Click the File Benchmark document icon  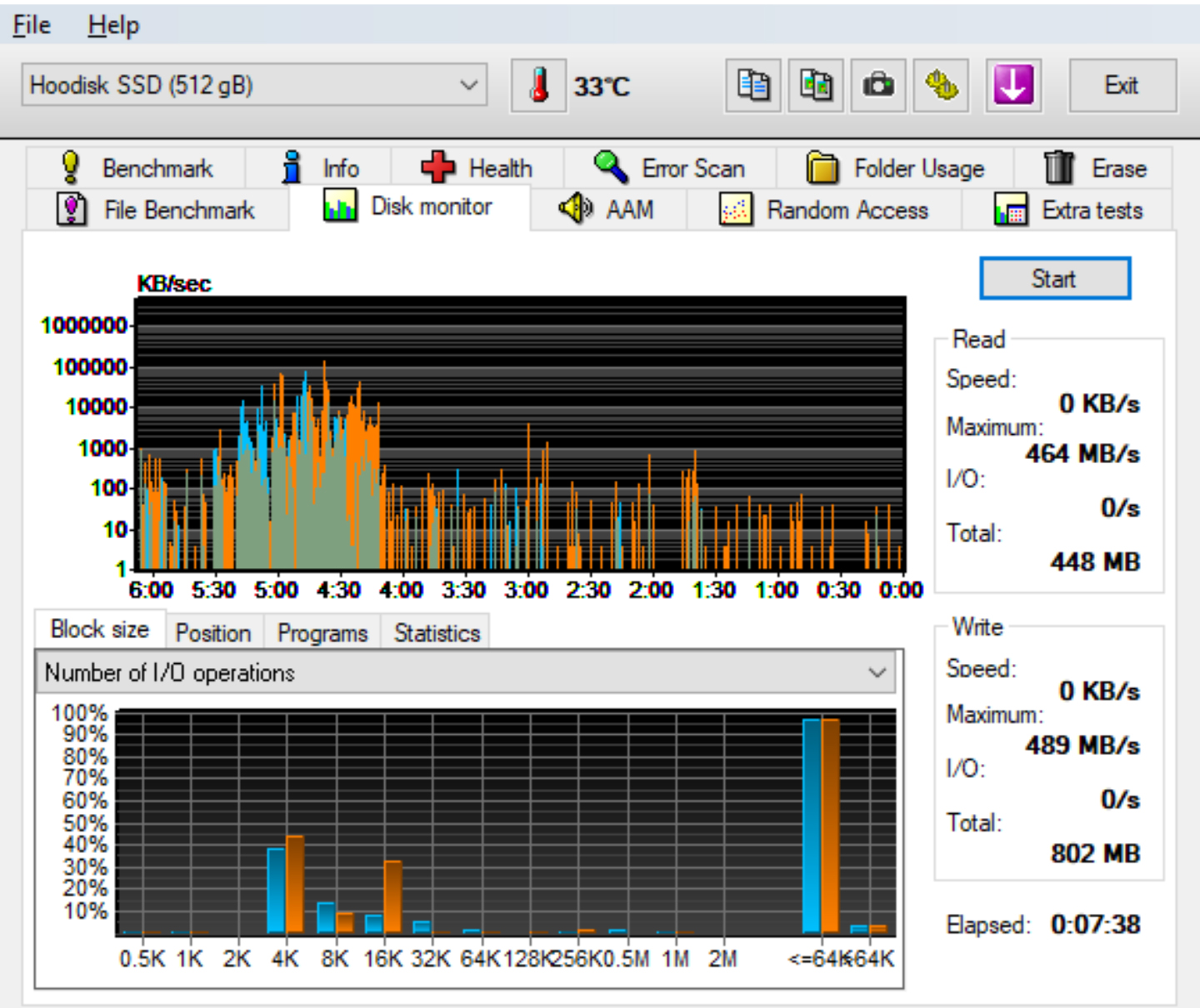[x=72, y=209]
